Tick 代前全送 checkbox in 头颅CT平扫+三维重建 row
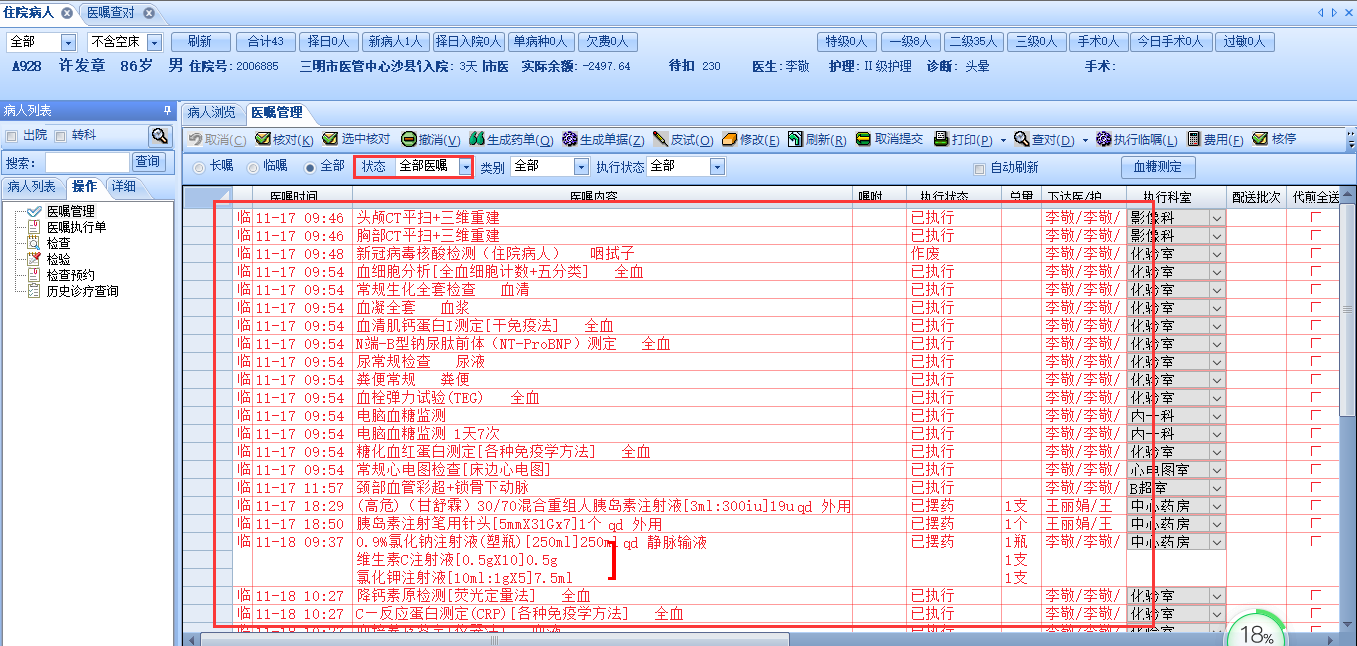Viewport: 1357px width, 646px height. 1315,217
